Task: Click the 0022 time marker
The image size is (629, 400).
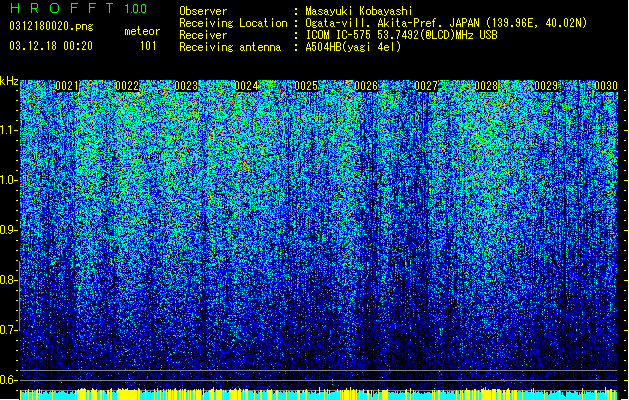Action: [127, 86]
